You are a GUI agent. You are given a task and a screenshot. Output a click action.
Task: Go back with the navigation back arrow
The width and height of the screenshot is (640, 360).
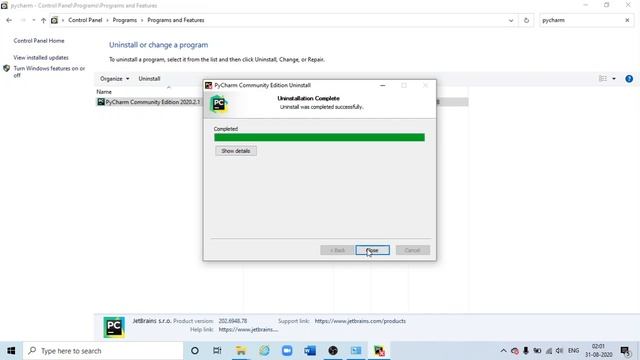pyautogui.click(x=9, y=20)
